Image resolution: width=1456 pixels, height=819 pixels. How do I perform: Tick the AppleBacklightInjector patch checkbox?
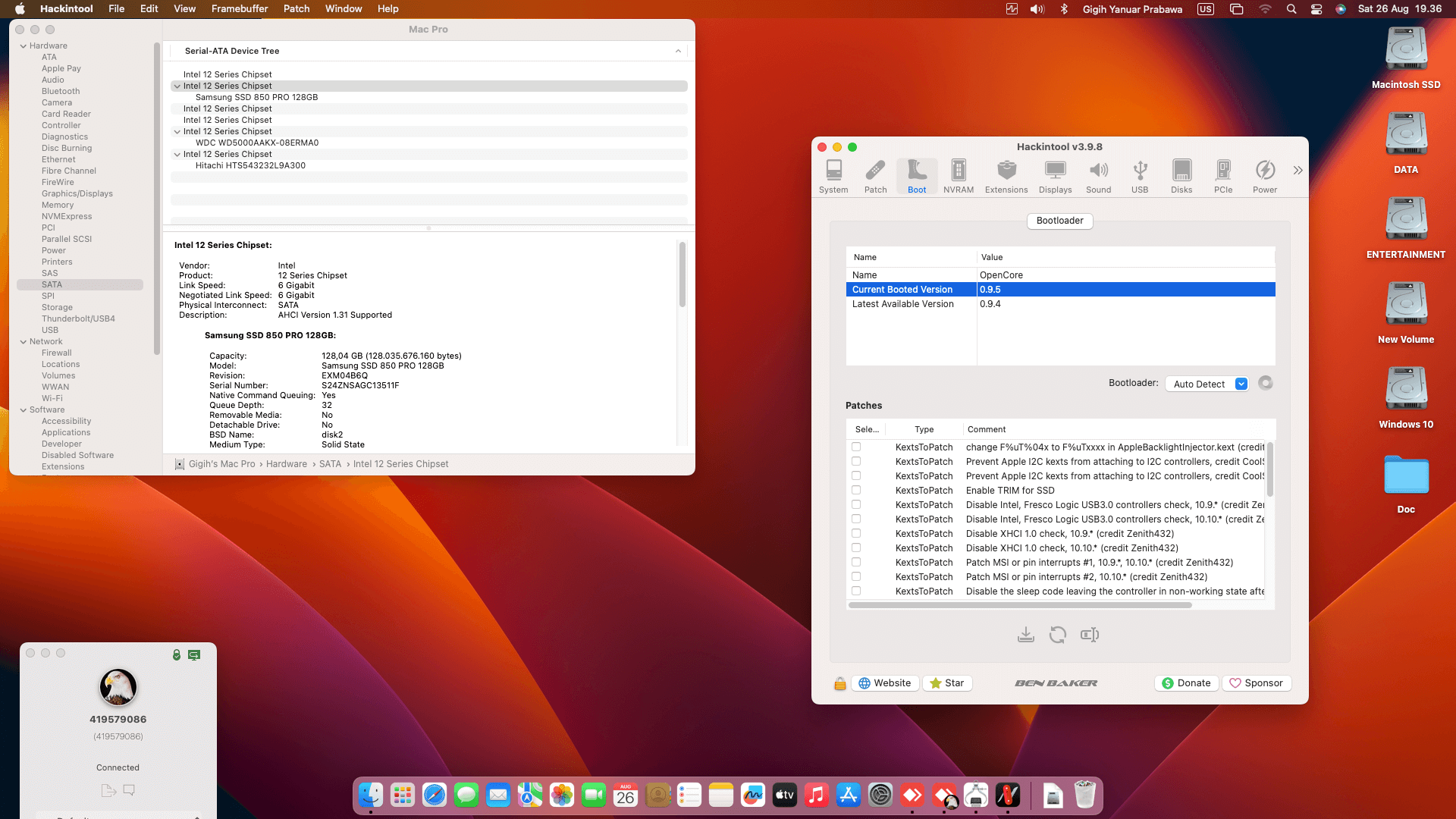tap(856, 447)
